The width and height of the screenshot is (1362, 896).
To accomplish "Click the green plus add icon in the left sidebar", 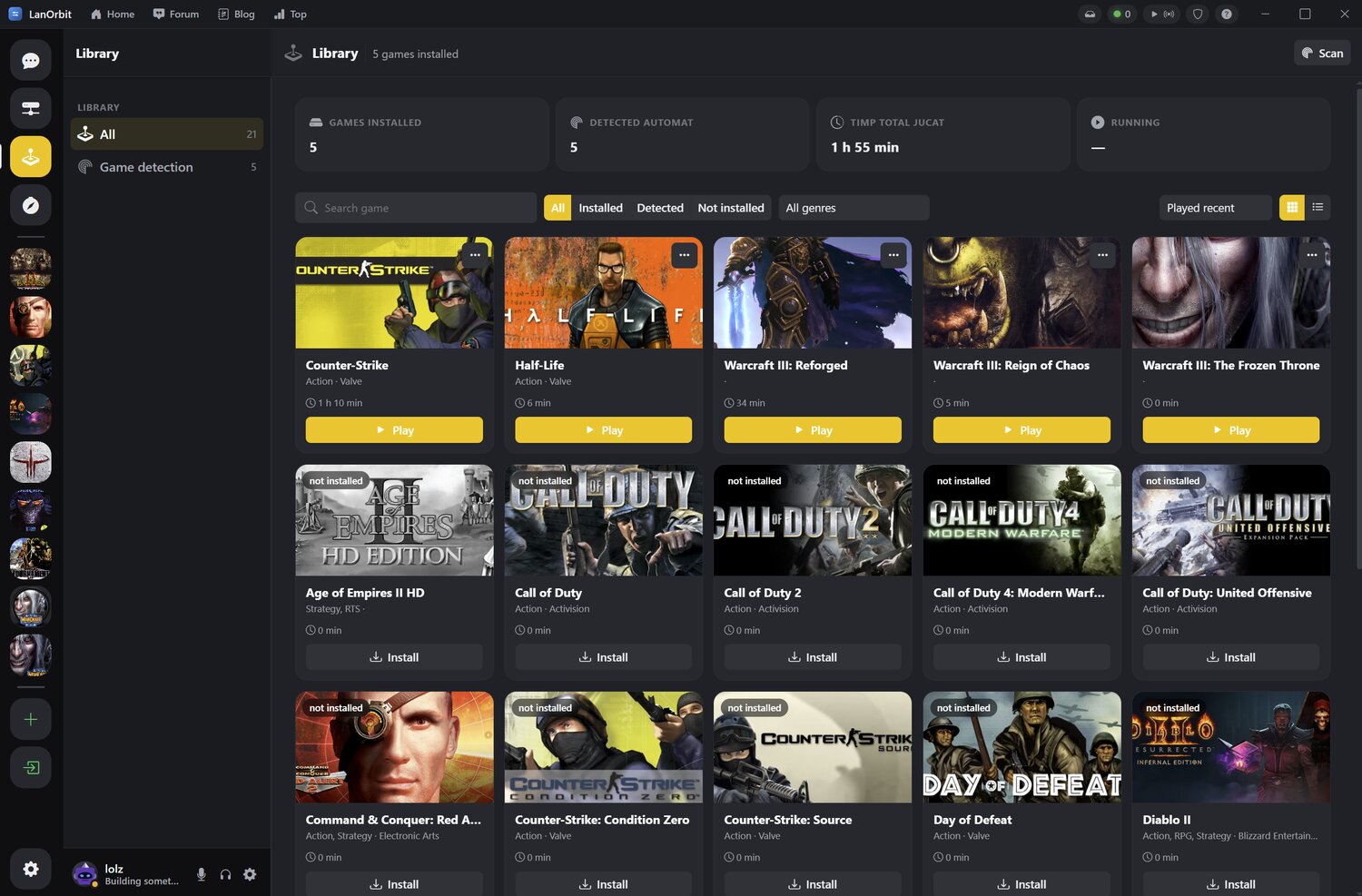I will [30, 719].
